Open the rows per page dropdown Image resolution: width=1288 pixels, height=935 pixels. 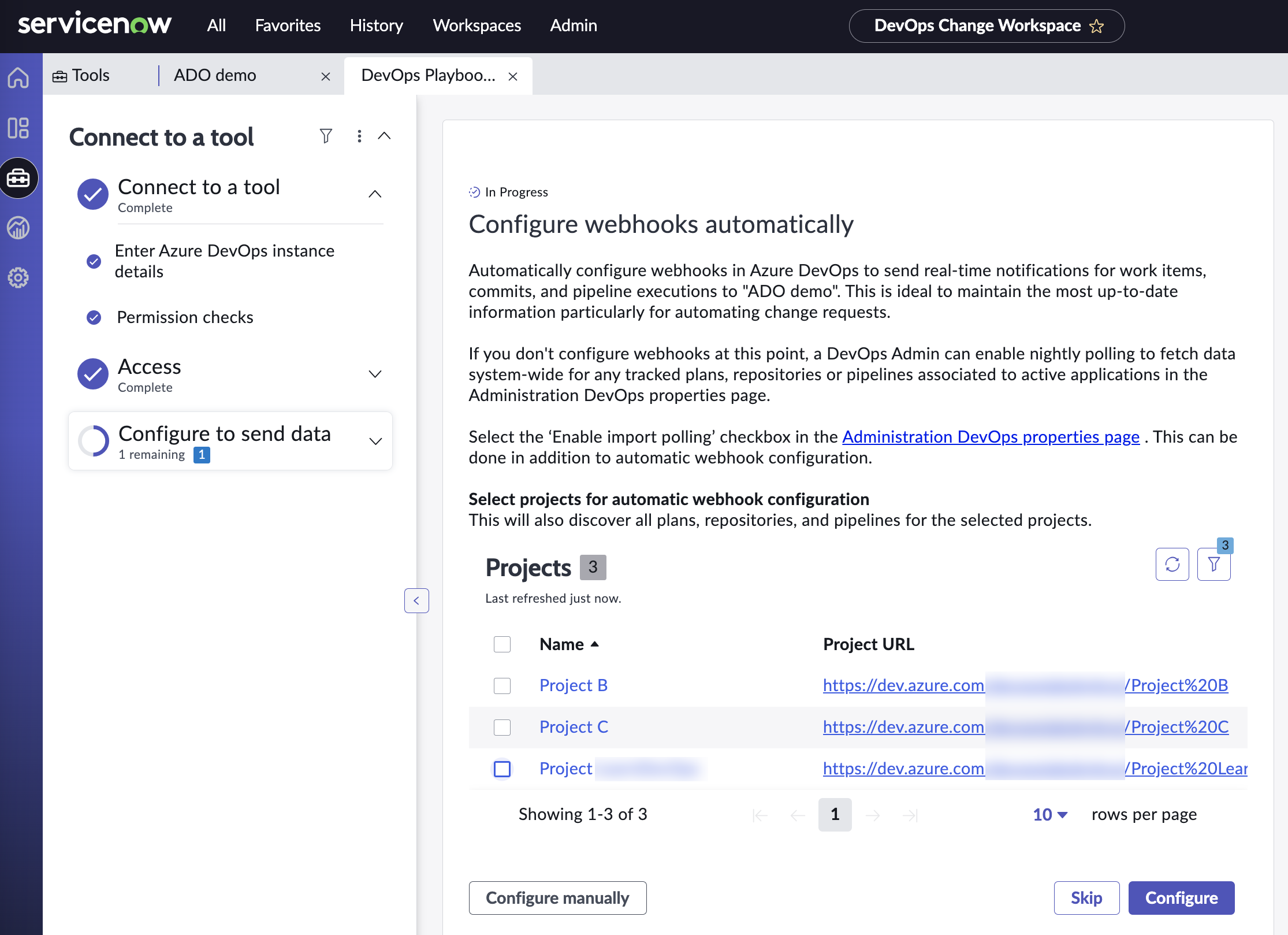[x=1050, y=814]
